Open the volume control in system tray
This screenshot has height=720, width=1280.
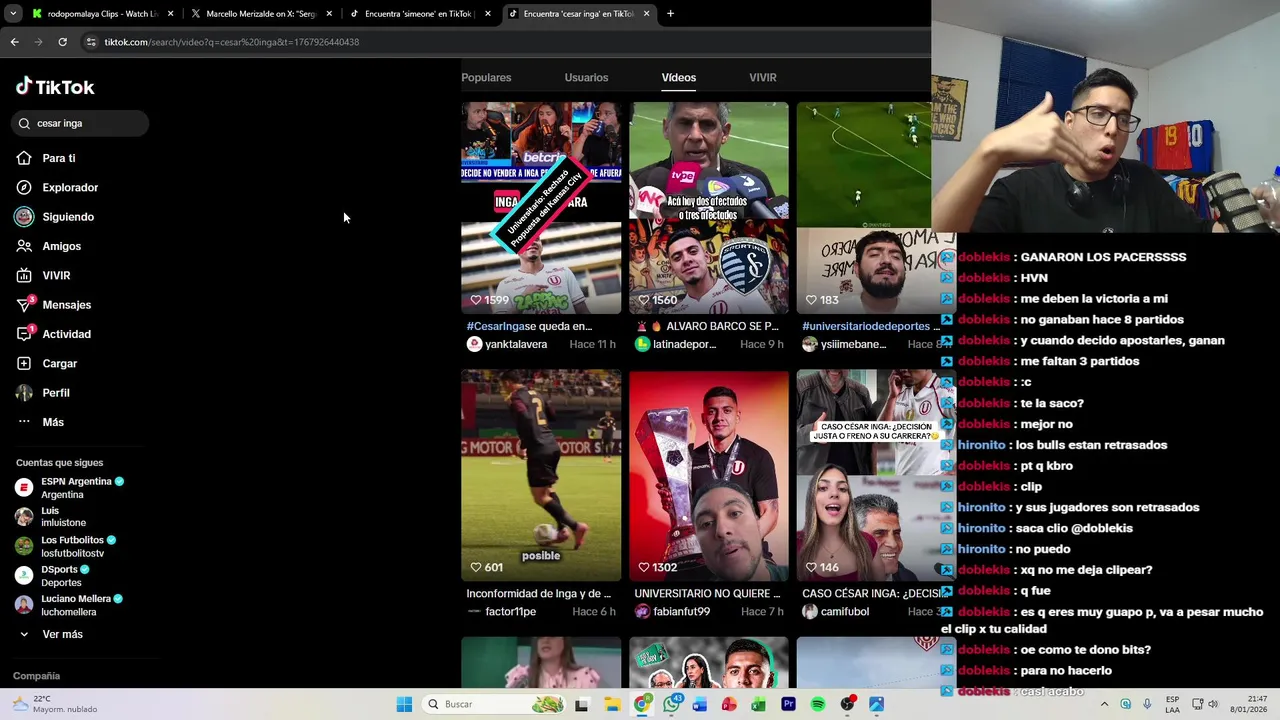pos(1214,704)
